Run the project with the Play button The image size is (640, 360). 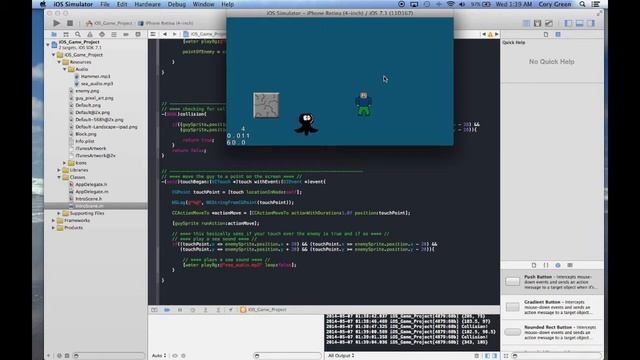tap(57, 23)
